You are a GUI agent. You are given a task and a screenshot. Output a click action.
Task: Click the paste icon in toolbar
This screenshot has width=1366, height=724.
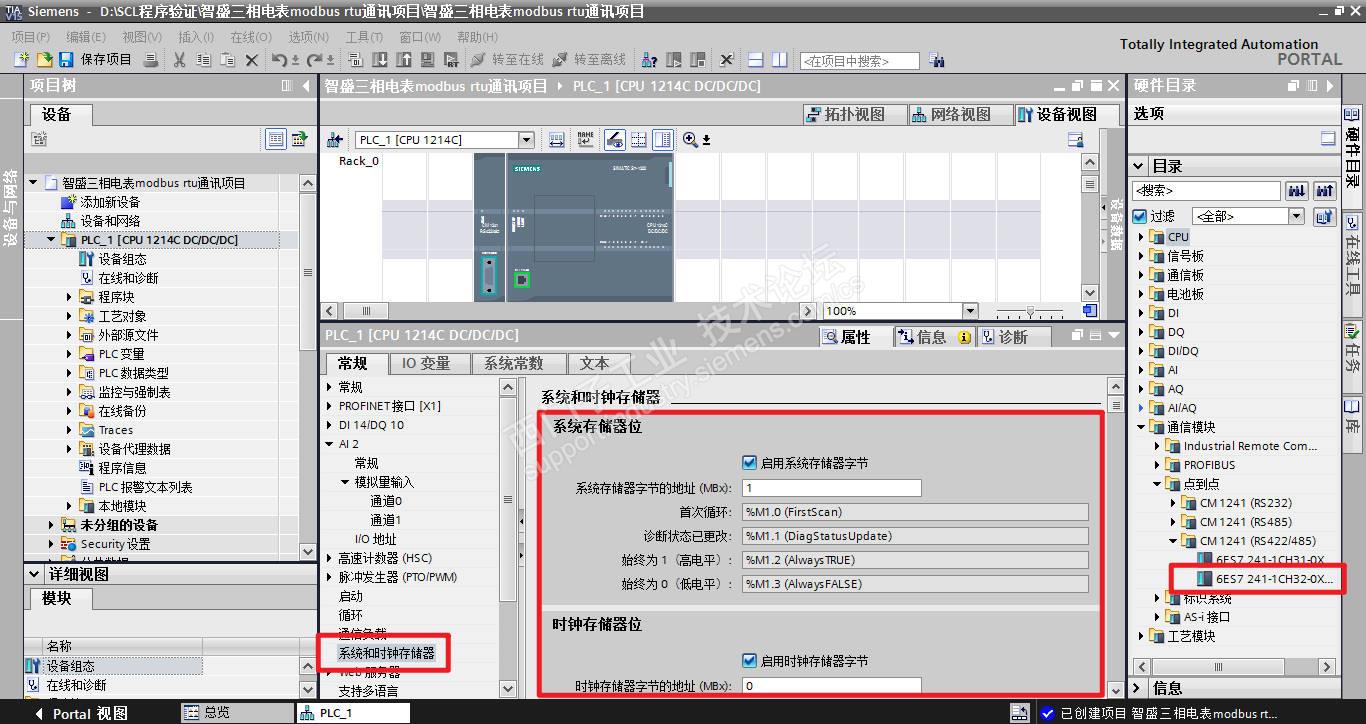click(x=227, y=60)
